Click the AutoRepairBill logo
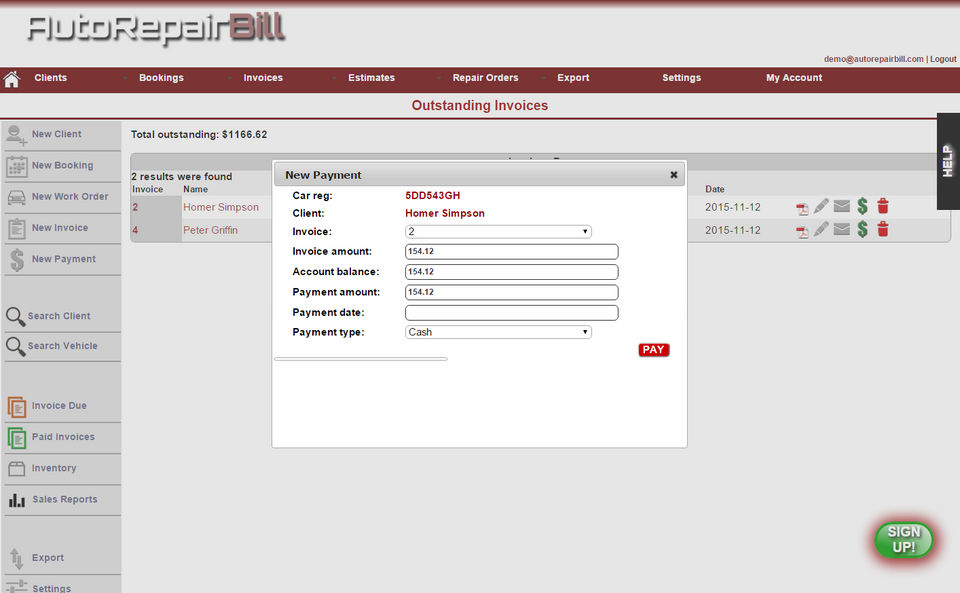Image resolution: width=960 pixels, height=593 pixels. click(x=156, y=29)
